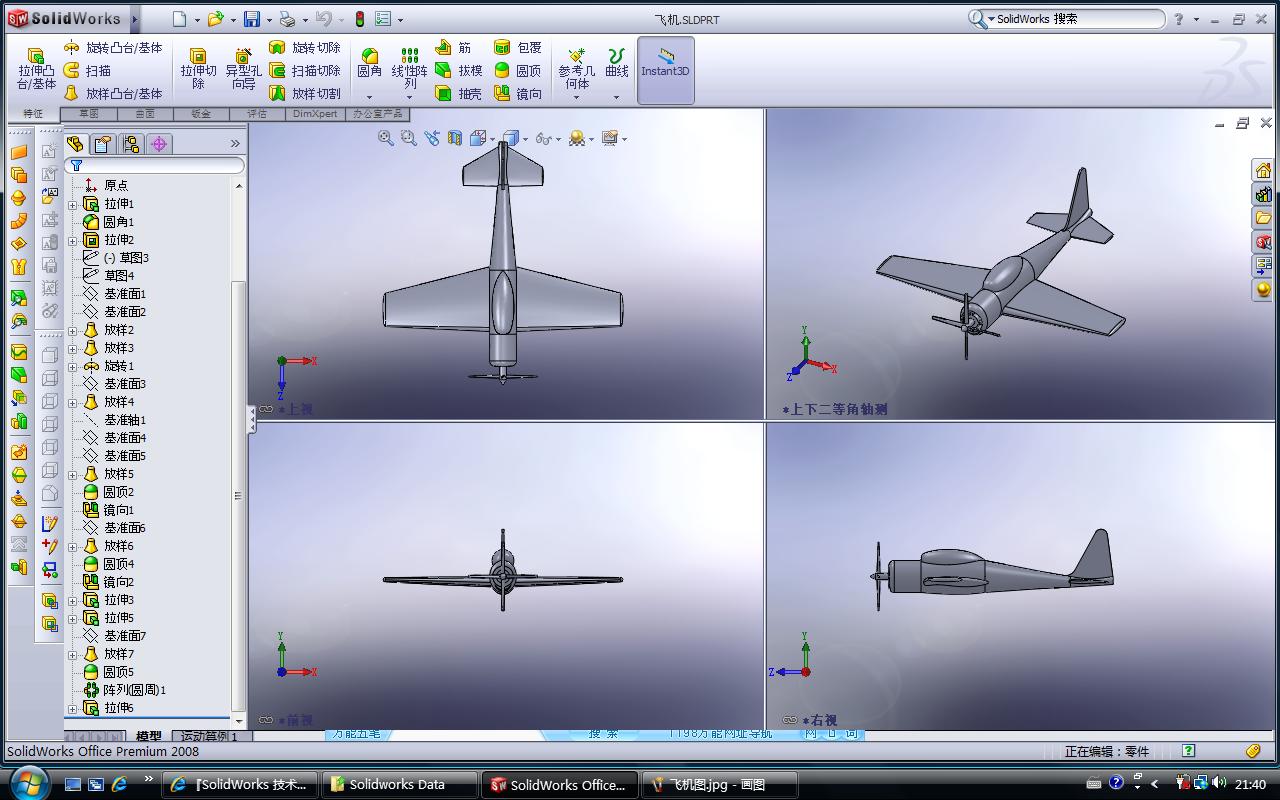The height and width of the screenshot is (800, 1280).
Task: Click the 圆顶 dome tool
Action: pos(518,70)
